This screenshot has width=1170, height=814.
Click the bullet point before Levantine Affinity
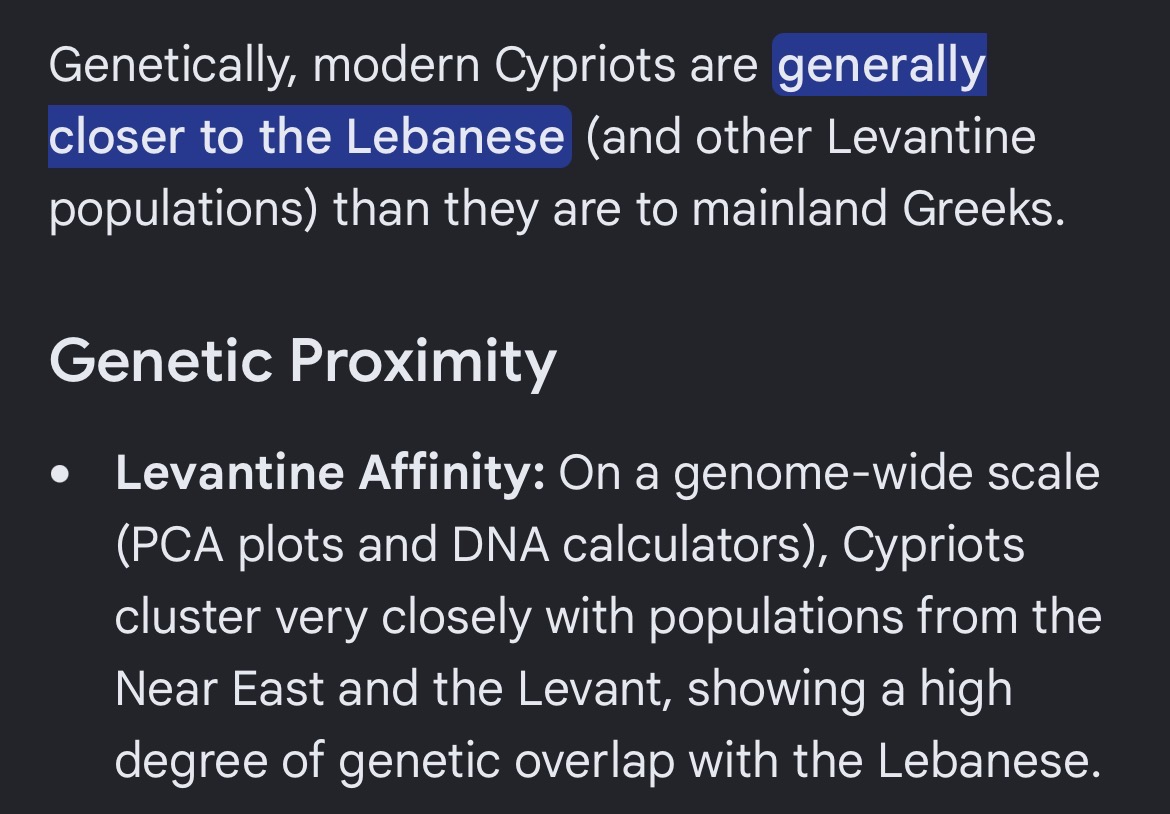[x=60, y=475]
